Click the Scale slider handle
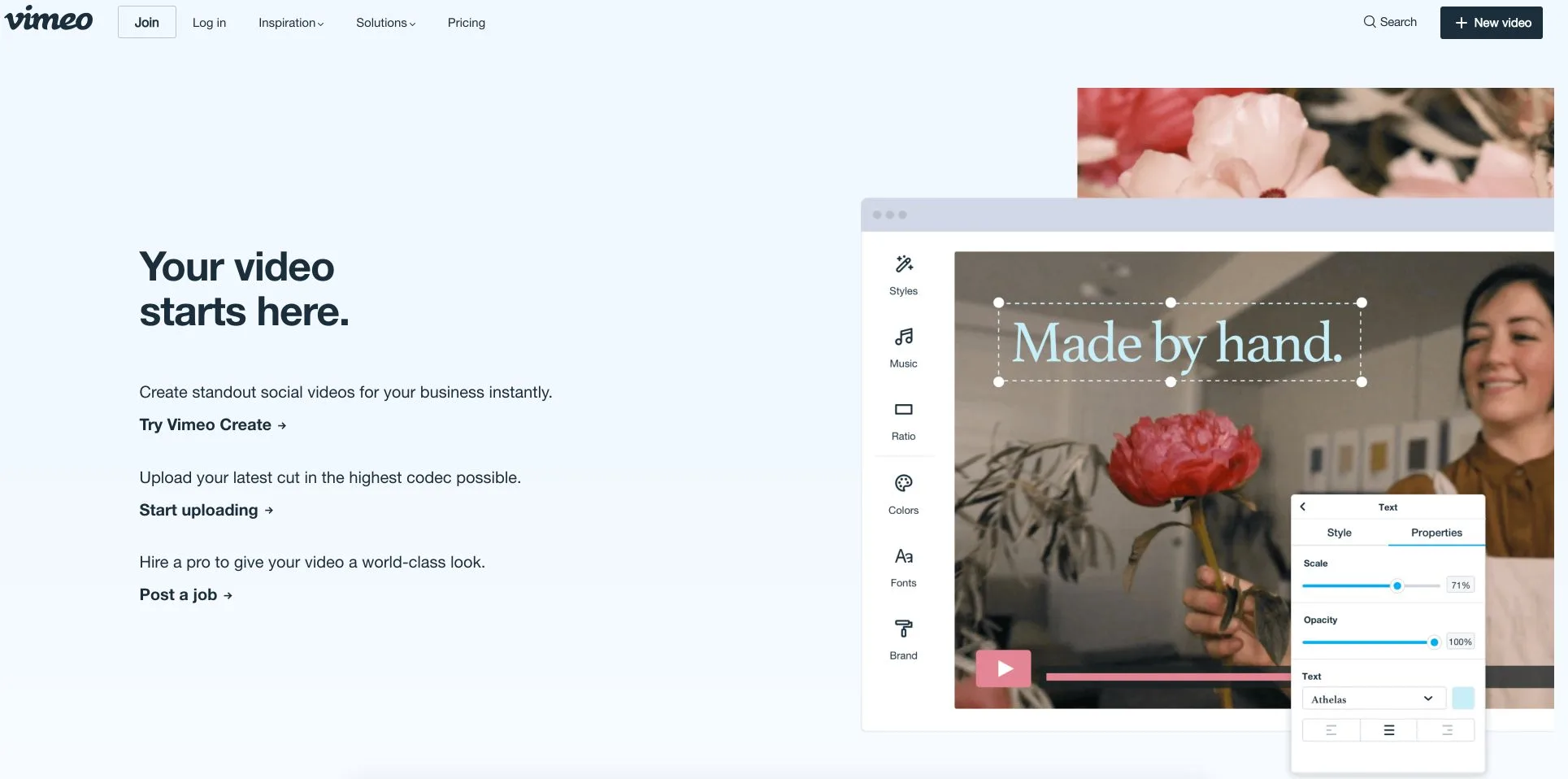 1397,585
